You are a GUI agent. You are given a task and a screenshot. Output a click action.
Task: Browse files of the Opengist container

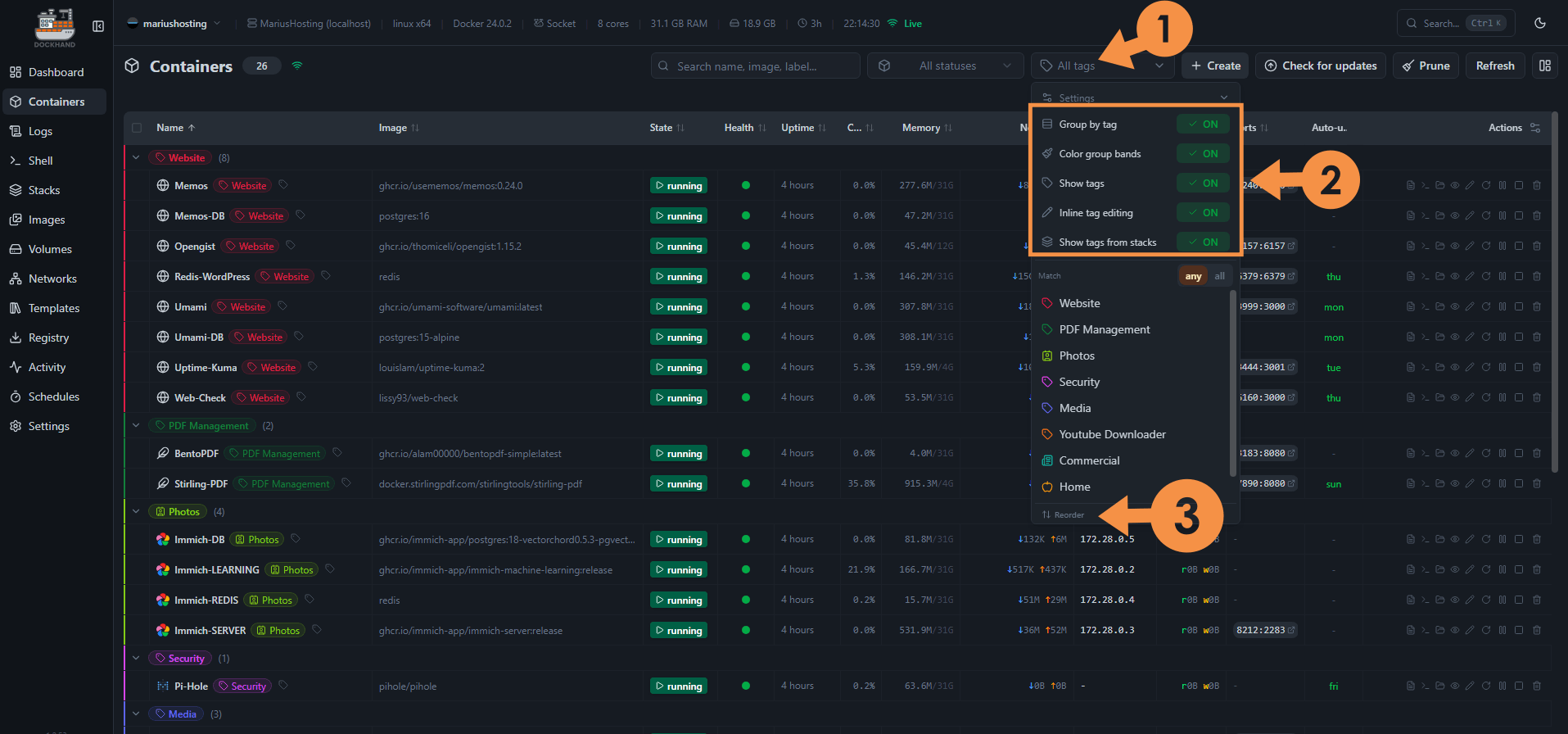[1440, 247]
